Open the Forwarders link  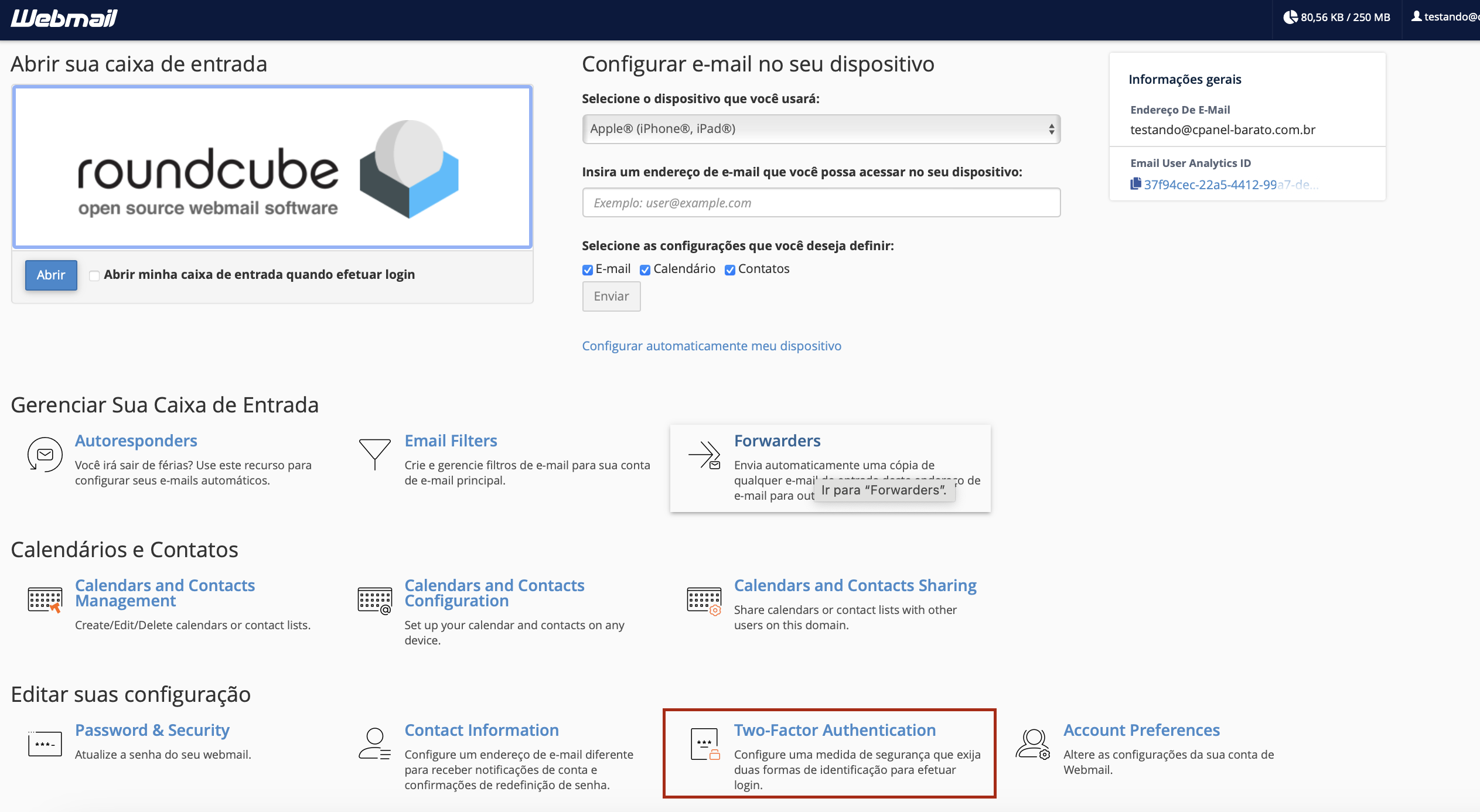(777, 441)
